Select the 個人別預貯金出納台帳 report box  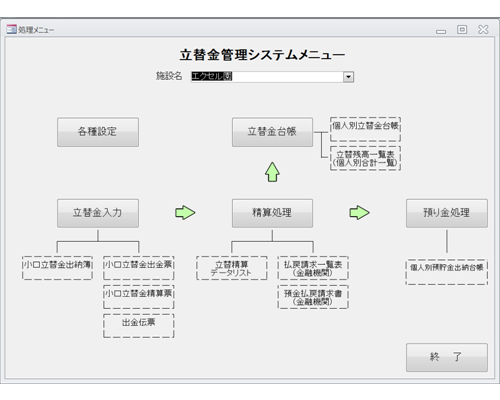coord(447,272)
